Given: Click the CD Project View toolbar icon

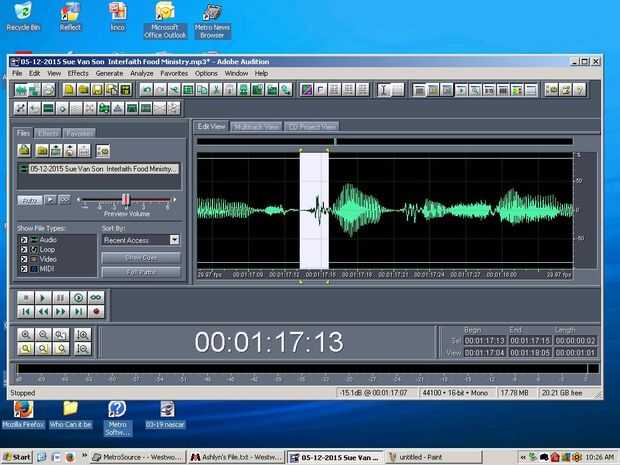Looking at the screenshot, I should pyautogui.click(x=49, y=90).
